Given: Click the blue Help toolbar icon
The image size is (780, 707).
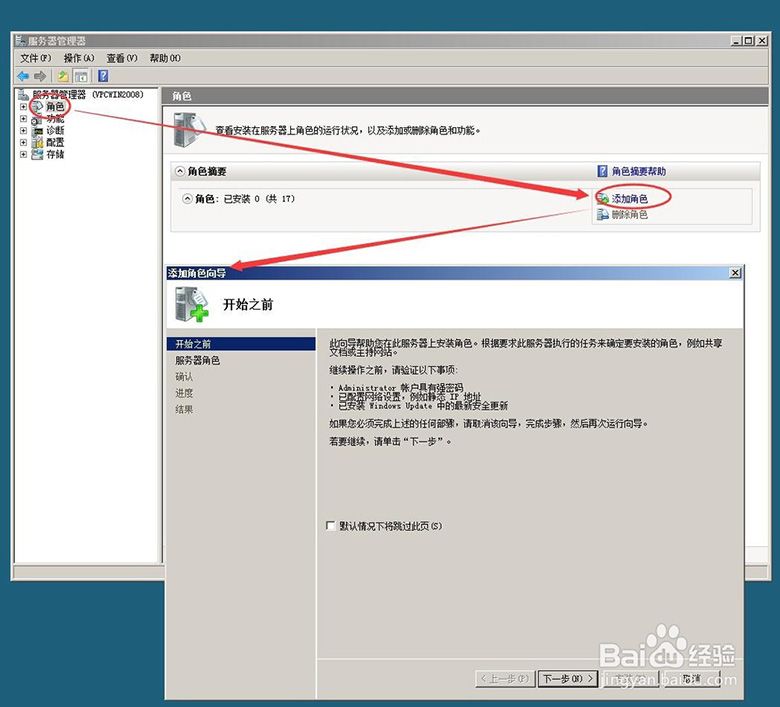Looking at the screenshot, I should coord(103,76).
